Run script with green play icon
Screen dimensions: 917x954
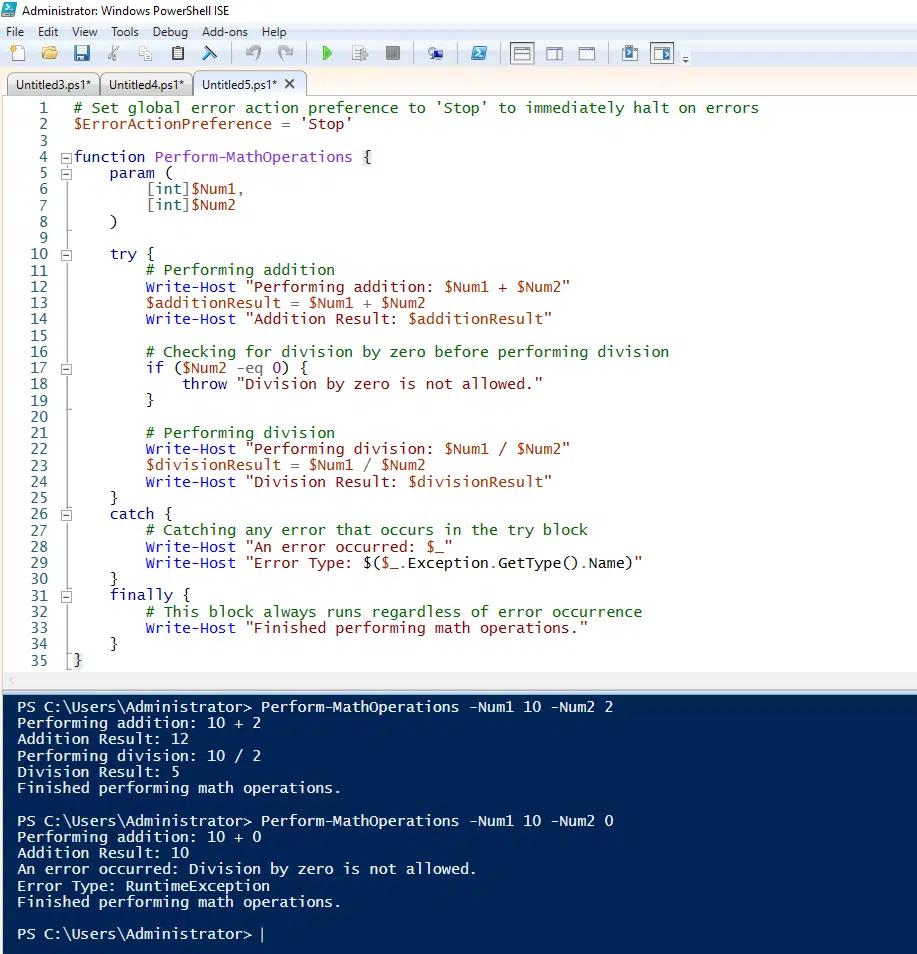coord(327,54)
